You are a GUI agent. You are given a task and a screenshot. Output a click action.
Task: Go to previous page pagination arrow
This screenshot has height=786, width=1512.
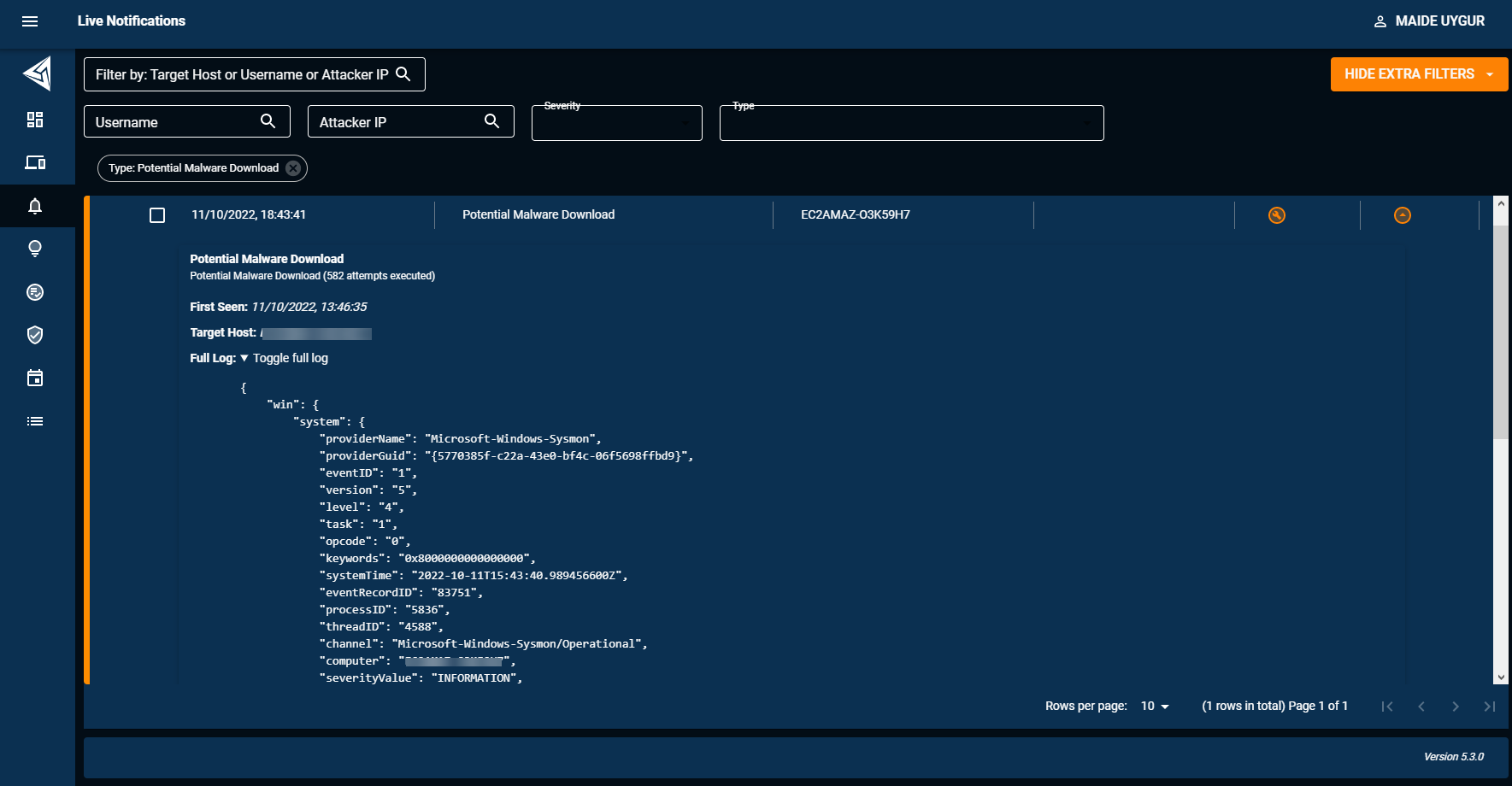(x=1421, y=707)
